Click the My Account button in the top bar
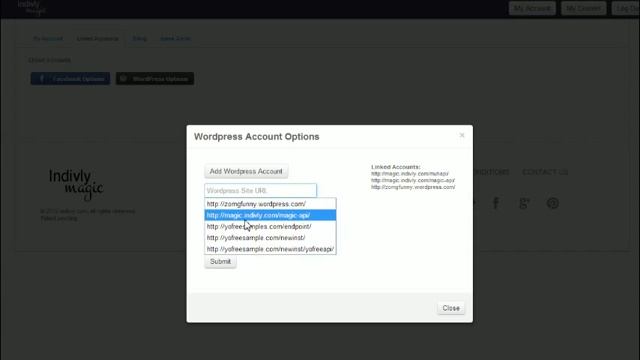This screenshot has width=640, height=360. [x=532, y=8]
